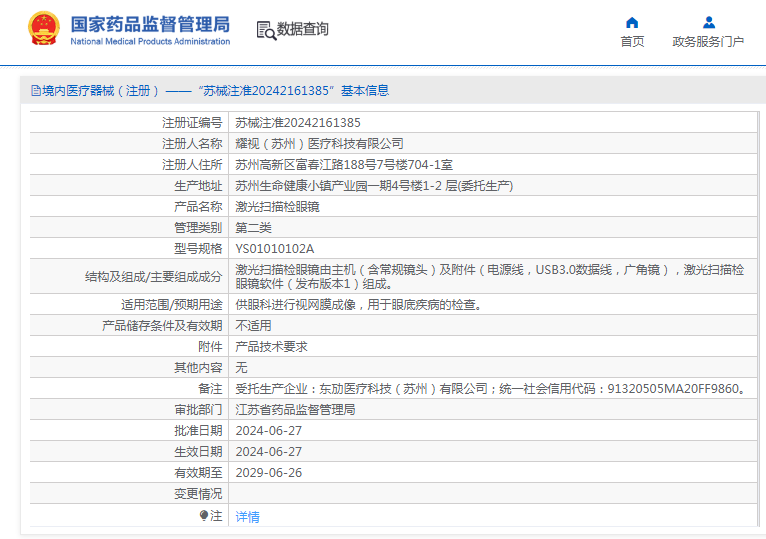Click the document icon before 境内医疗器械
This screenshot has height=539, width=766.
coord(36,91)
